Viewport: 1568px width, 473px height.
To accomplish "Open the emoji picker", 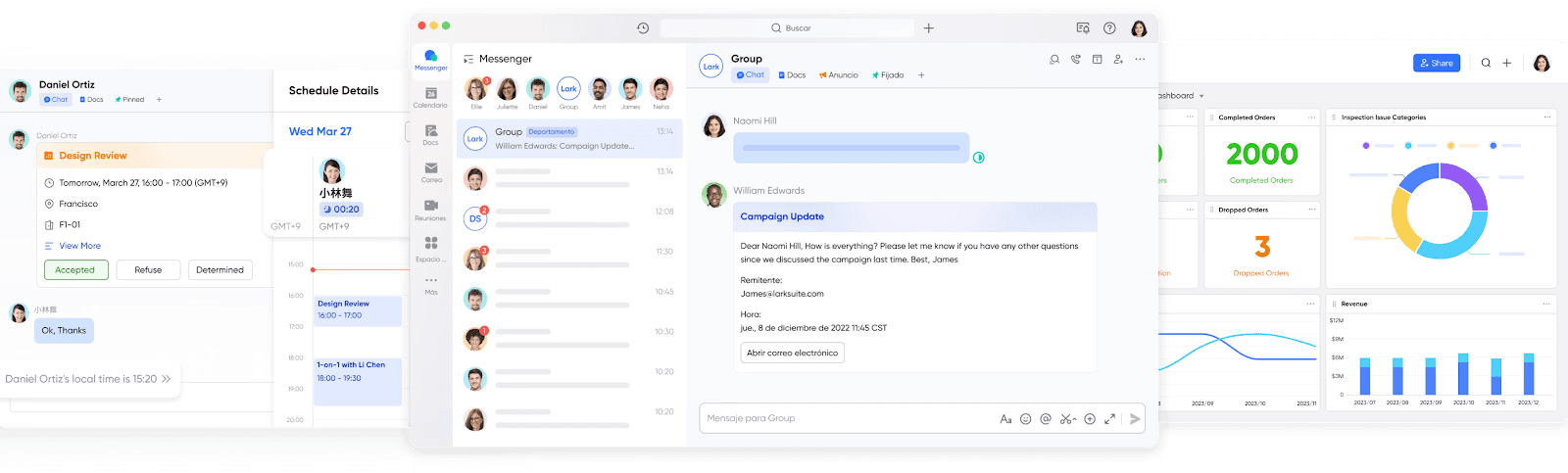I will [x=1026, y=419].
